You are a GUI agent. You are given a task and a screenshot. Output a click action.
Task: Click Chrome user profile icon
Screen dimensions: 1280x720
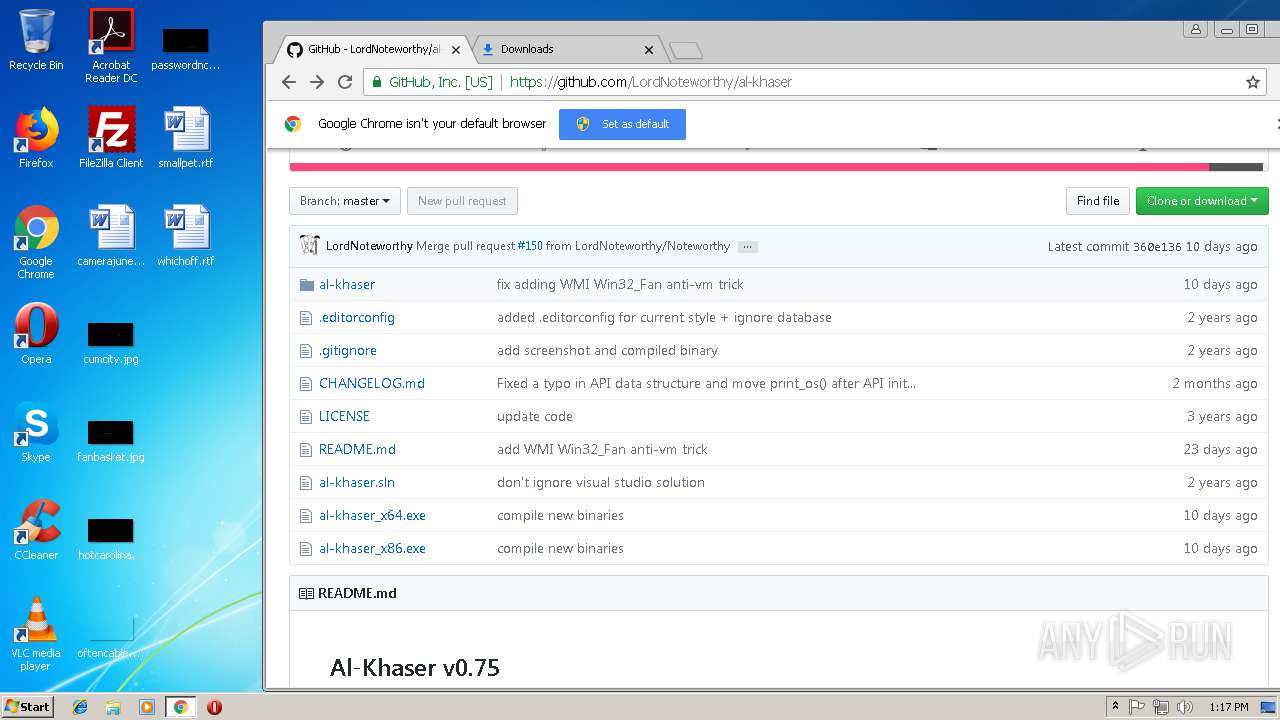pos(1195,29)
